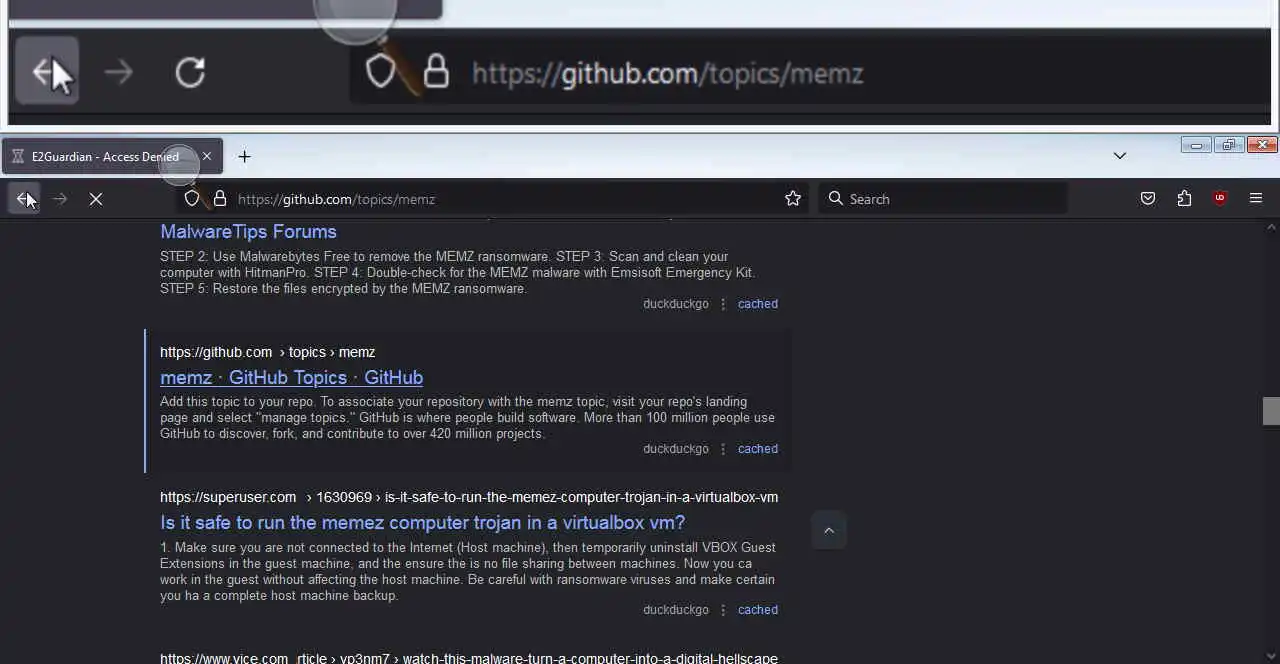Open the superuser memez trojan virtualbox link
Image resolution: width=1280 pixels, height=664 pixels.
[x=422, y=522]
